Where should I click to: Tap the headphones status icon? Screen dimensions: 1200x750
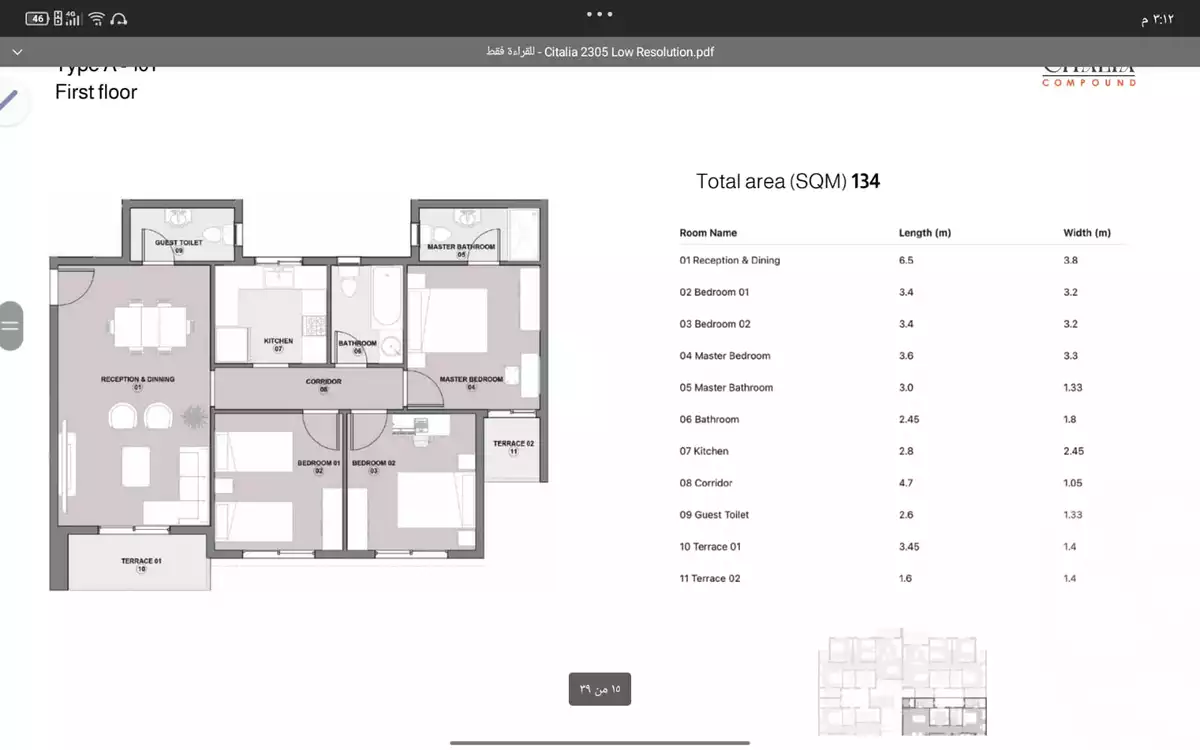point(120,16)
